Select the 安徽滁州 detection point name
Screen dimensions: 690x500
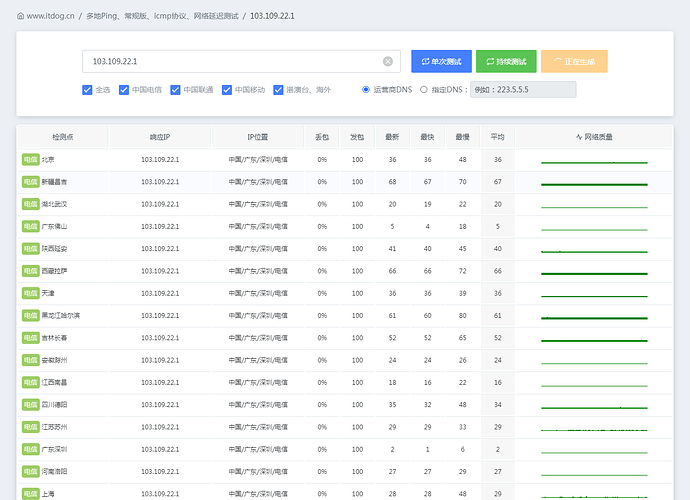pos(55,360)
